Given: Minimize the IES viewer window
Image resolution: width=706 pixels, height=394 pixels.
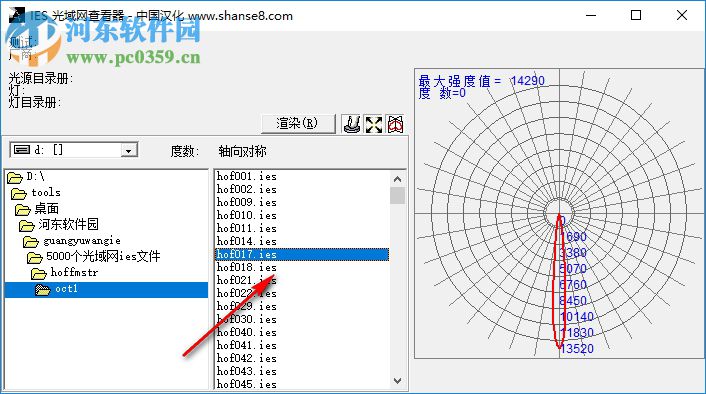Looking at the screenshot, I should point(591,15).
